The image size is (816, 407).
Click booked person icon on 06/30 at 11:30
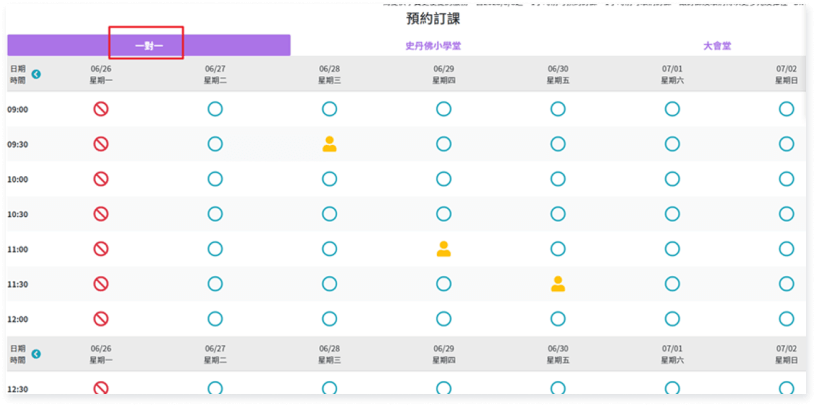click(558, 284)
